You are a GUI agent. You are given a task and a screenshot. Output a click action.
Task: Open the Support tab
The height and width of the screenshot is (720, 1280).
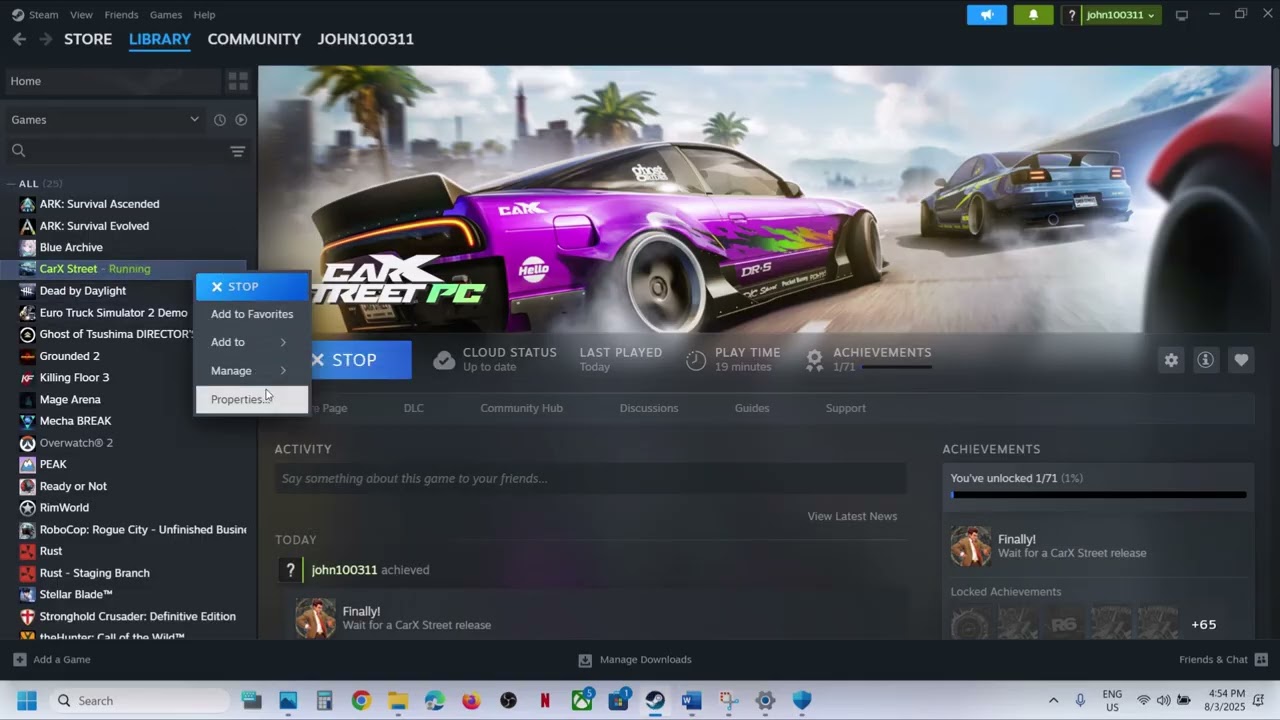[x=846, y=408]
